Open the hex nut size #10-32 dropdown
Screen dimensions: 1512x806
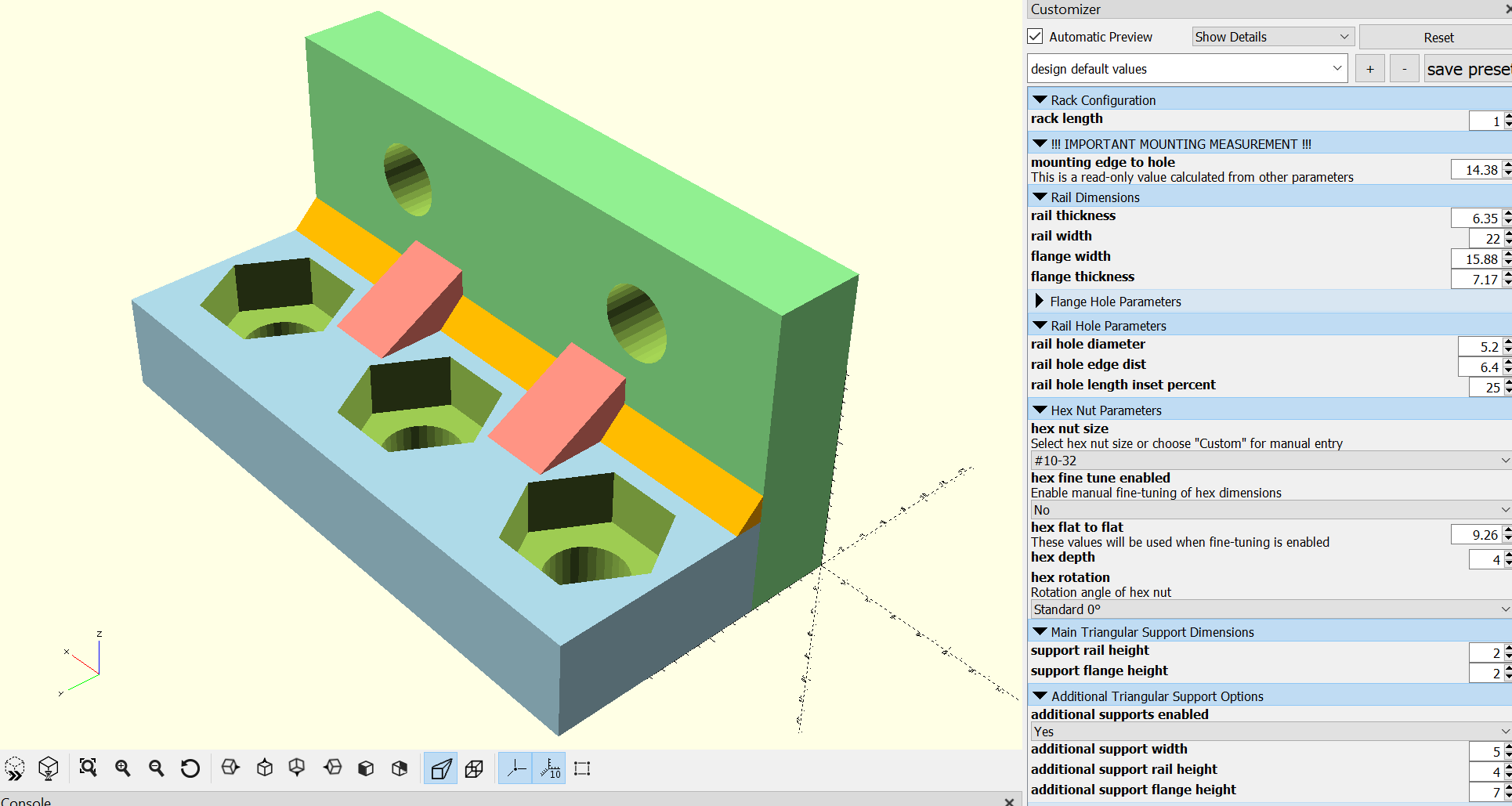pos(1270,461)
